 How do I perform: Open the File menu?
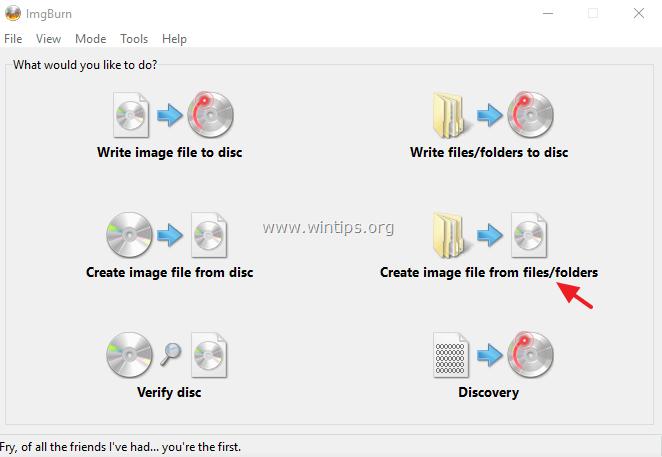click(x=13, y=39)
